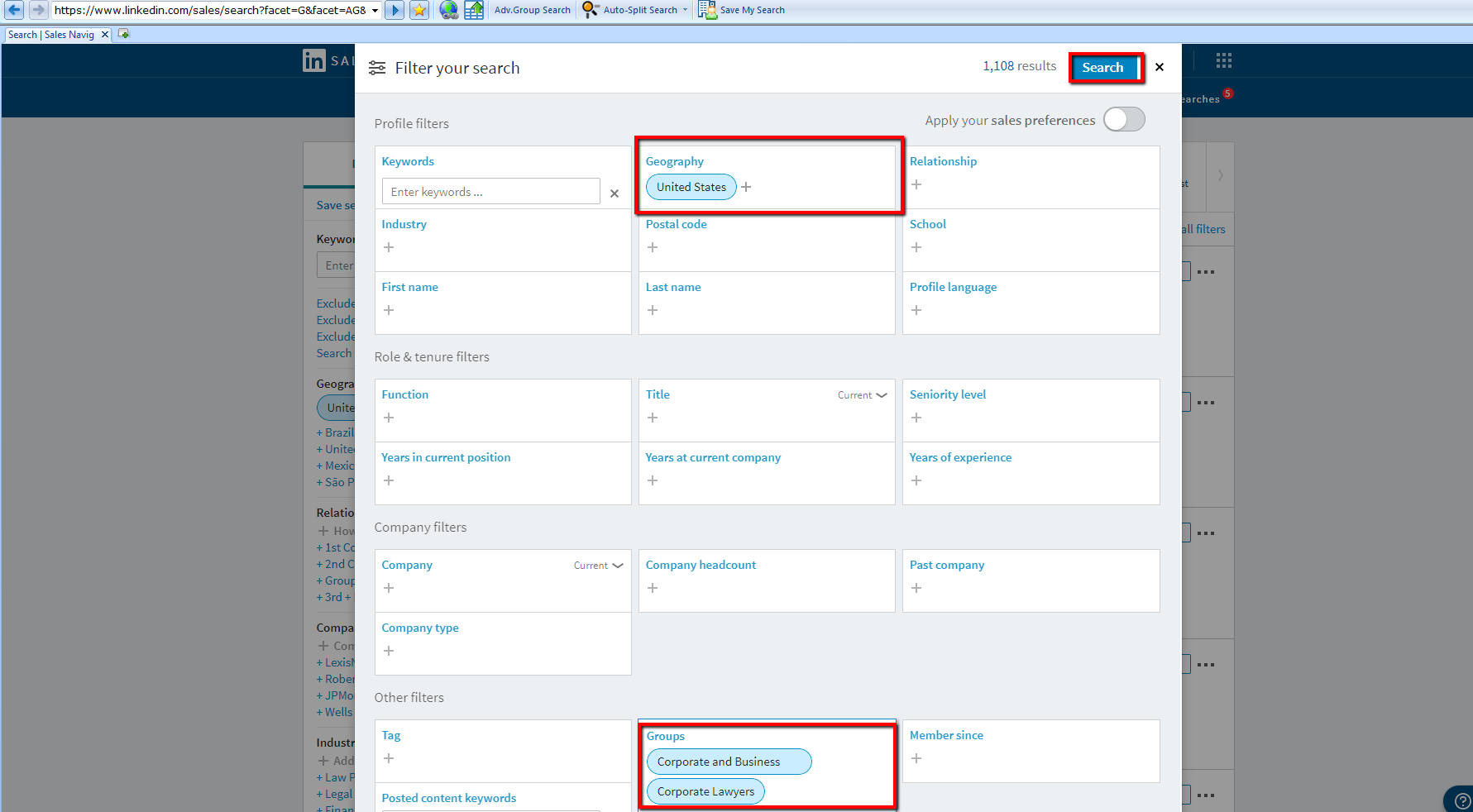
Task: Click the star favorites icon in toolbar
Action: coord(419,10)
